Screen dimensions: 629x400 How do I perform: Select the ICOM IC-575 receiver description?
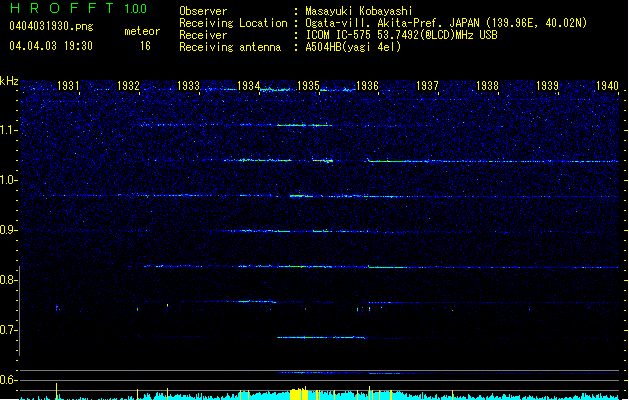[401, 35]
